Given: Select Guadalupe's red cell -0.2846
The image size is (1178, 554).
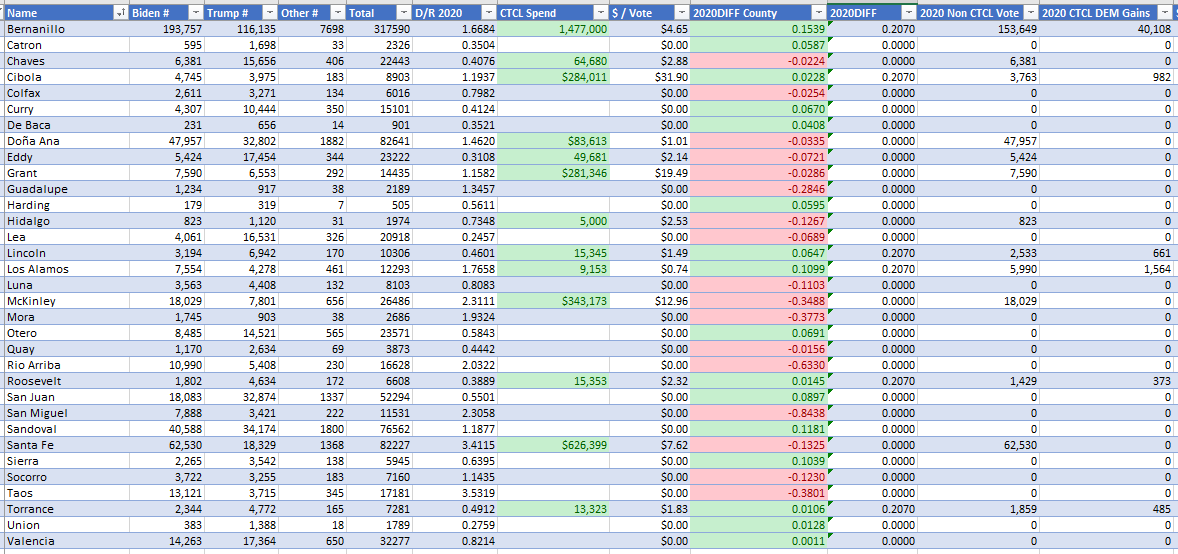Looking at the screenshot, I should (759, 189).
